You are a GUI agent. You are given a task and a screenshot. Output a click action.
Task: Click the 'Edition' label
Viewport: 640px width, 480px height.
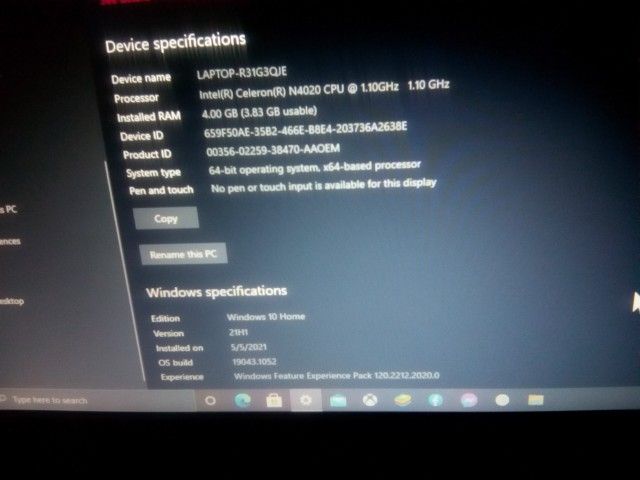[x=165, y=319]
